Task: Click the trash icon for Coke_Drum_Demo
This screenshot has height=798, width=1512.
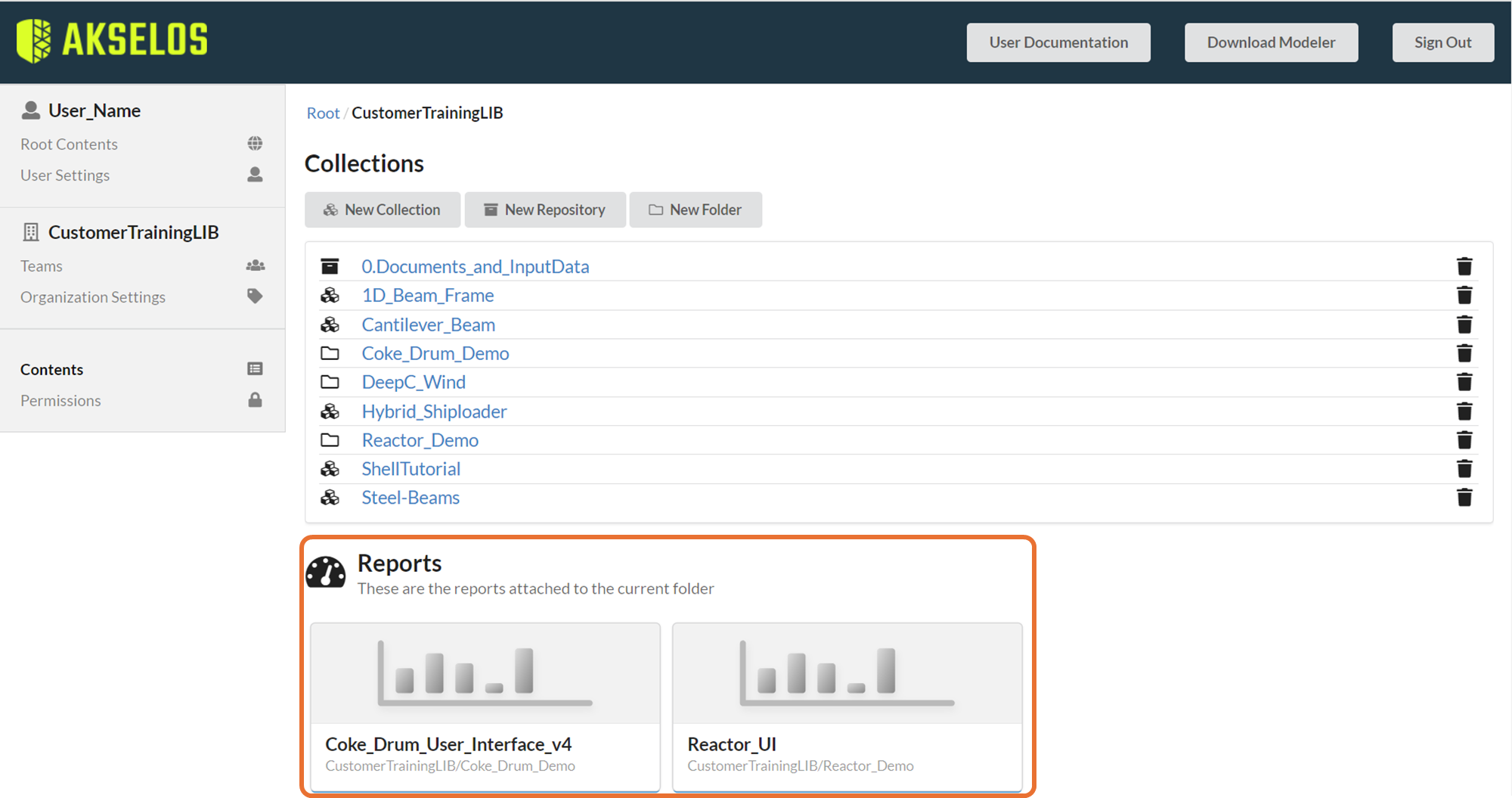Action: [1464, 353]
